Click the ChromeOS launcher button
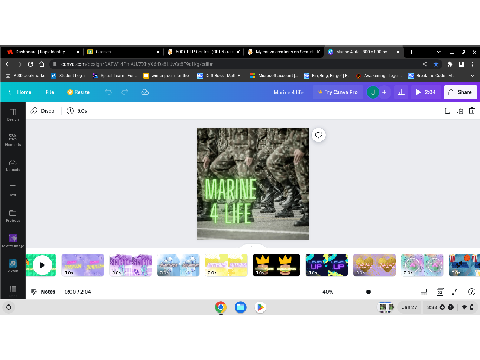480x360 pixels. tap(9, 307)
